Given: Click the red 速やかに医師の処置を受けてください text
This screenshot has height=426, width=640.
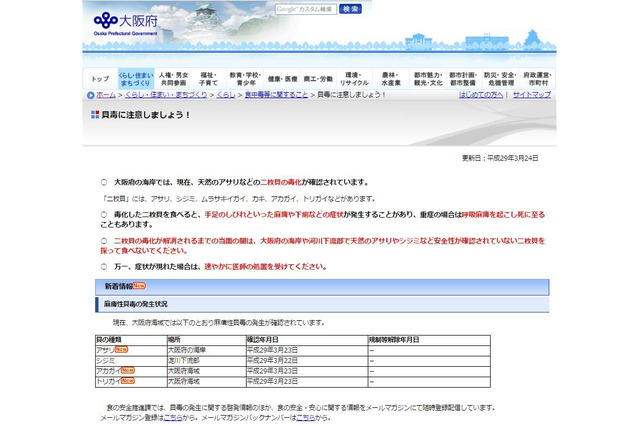Looking at the screenshot, I should (264, 266).
